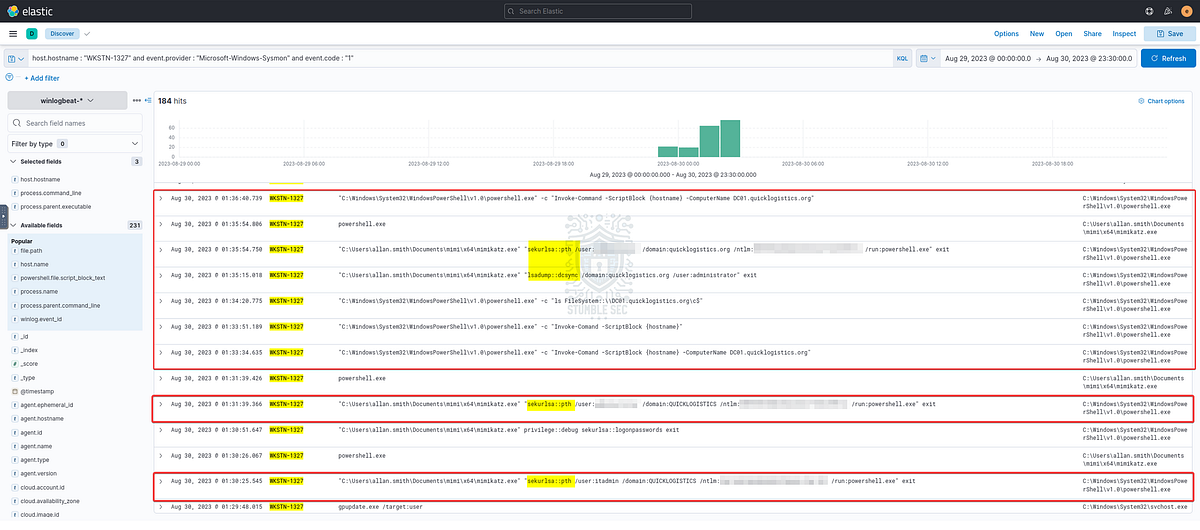Open the help icon in top bar

(1149, 10)
